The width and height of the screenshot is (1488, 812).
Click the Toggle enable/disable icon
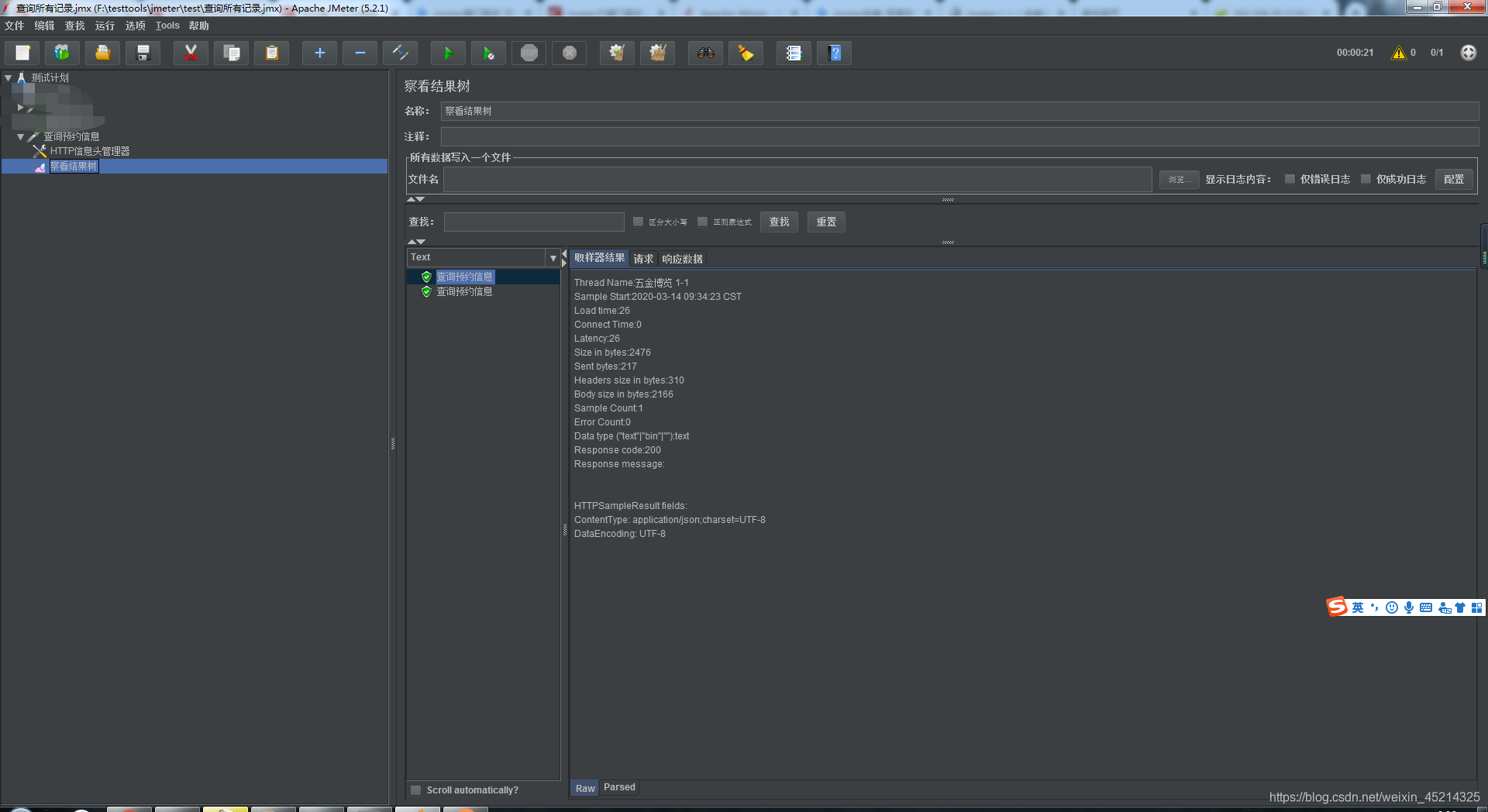(400, 53)
